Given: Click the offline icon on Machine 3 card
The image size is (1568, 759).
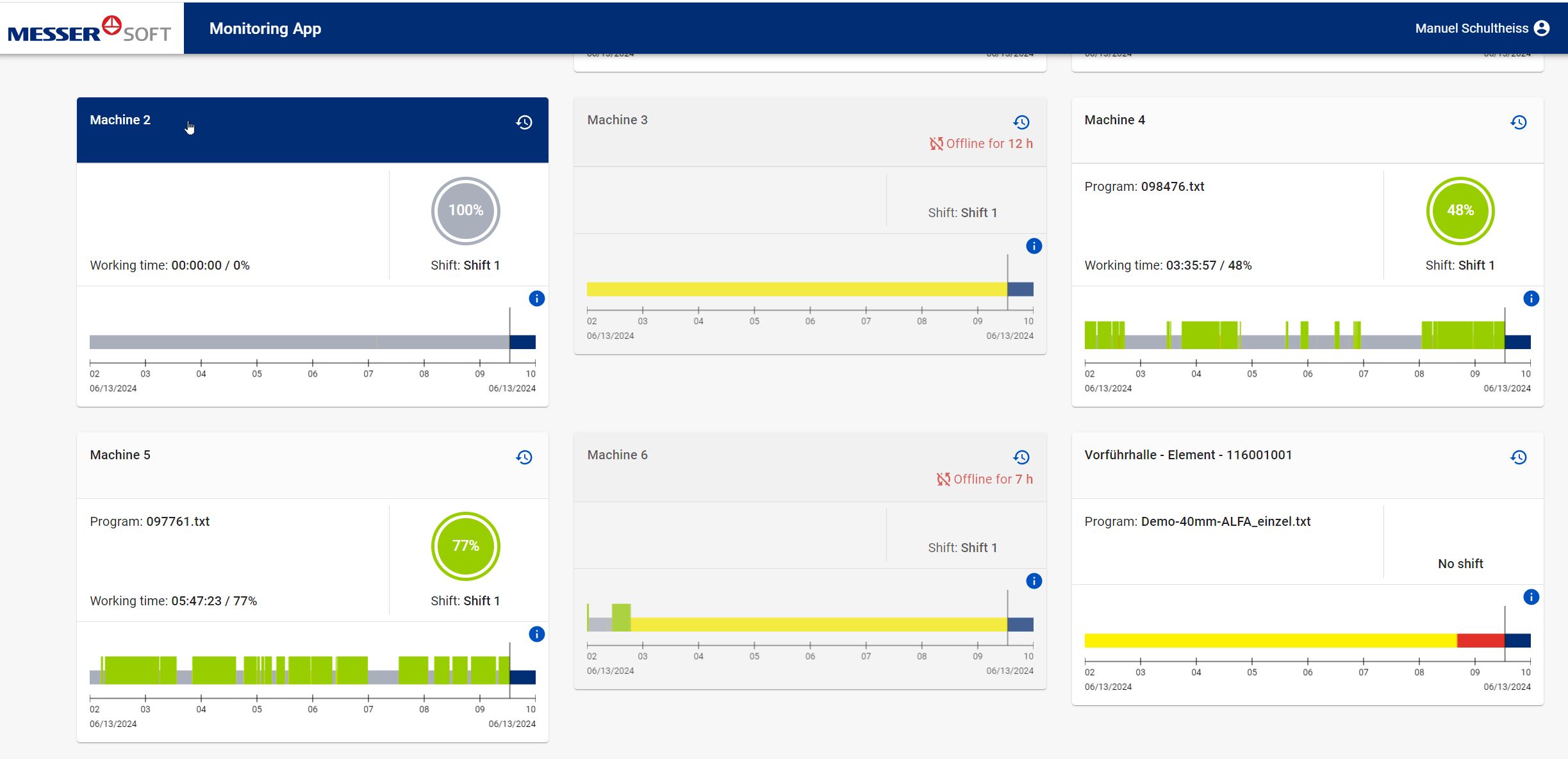Looking at the screenshot, I should click(x=937, y=143).
